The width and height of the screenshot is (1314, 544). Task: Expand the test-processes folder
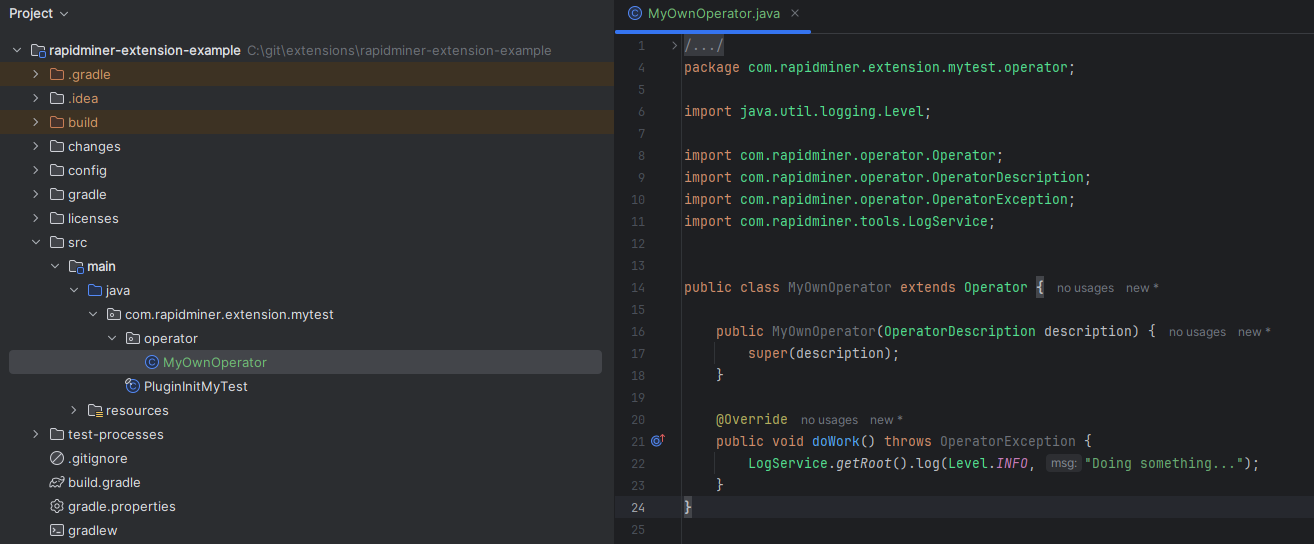coord(36,434)
